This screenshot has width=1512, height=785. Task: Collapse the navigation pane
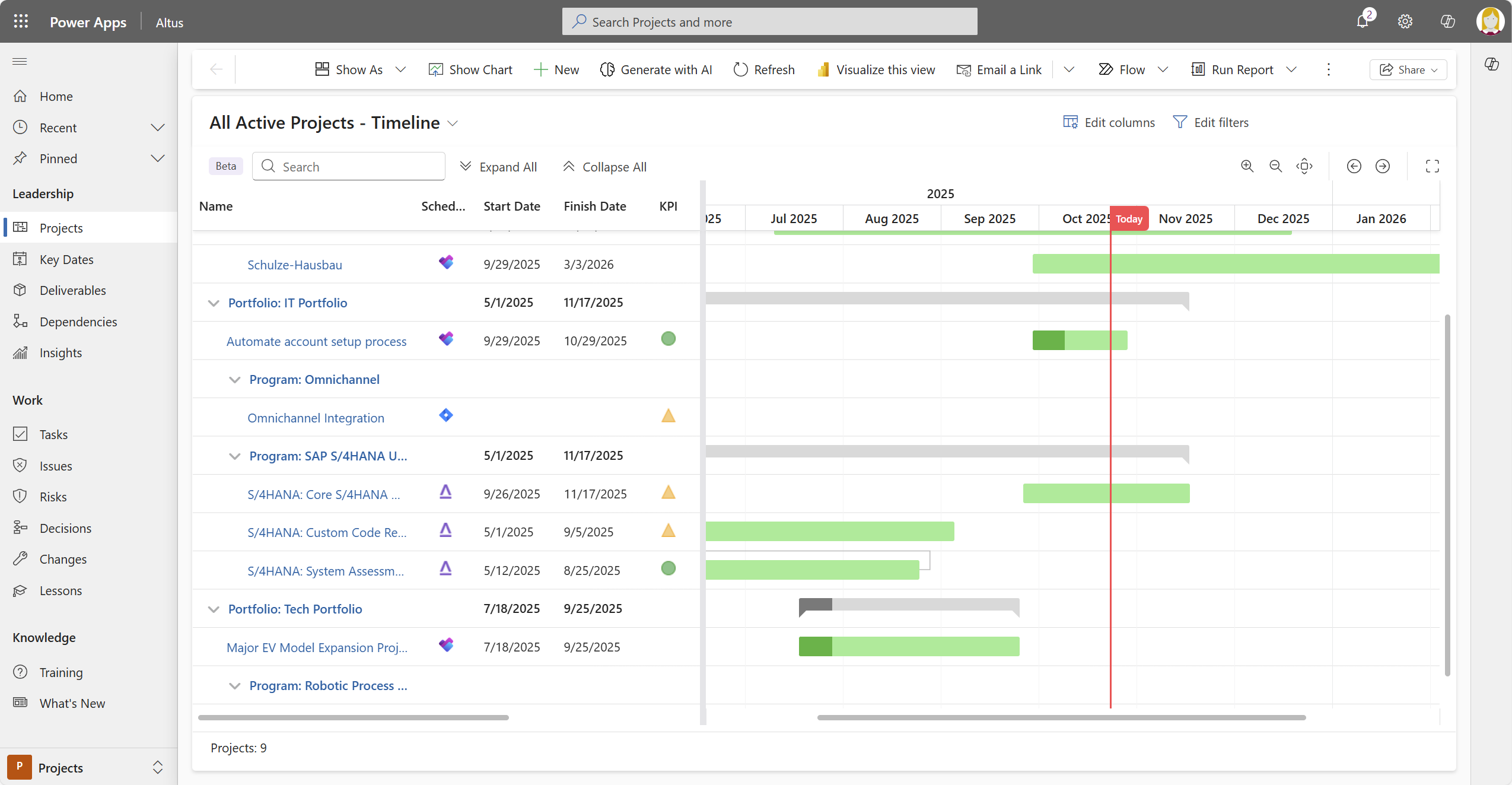click(20, 61)
